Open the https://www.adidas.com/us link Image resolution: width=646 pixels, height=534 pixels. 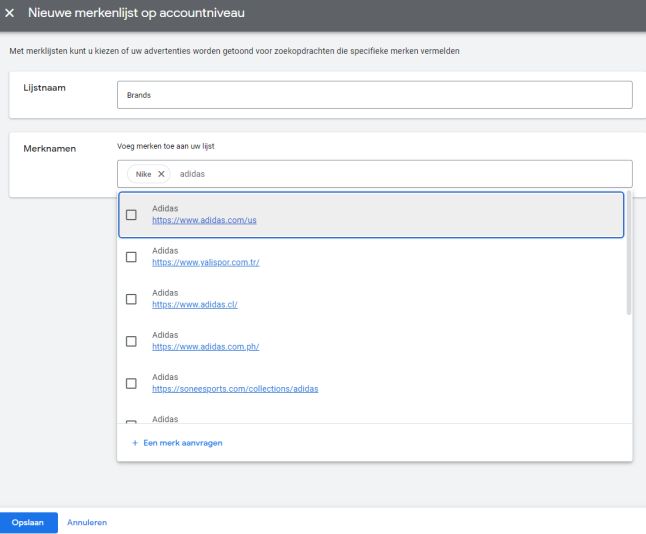(x=204, y=220)
